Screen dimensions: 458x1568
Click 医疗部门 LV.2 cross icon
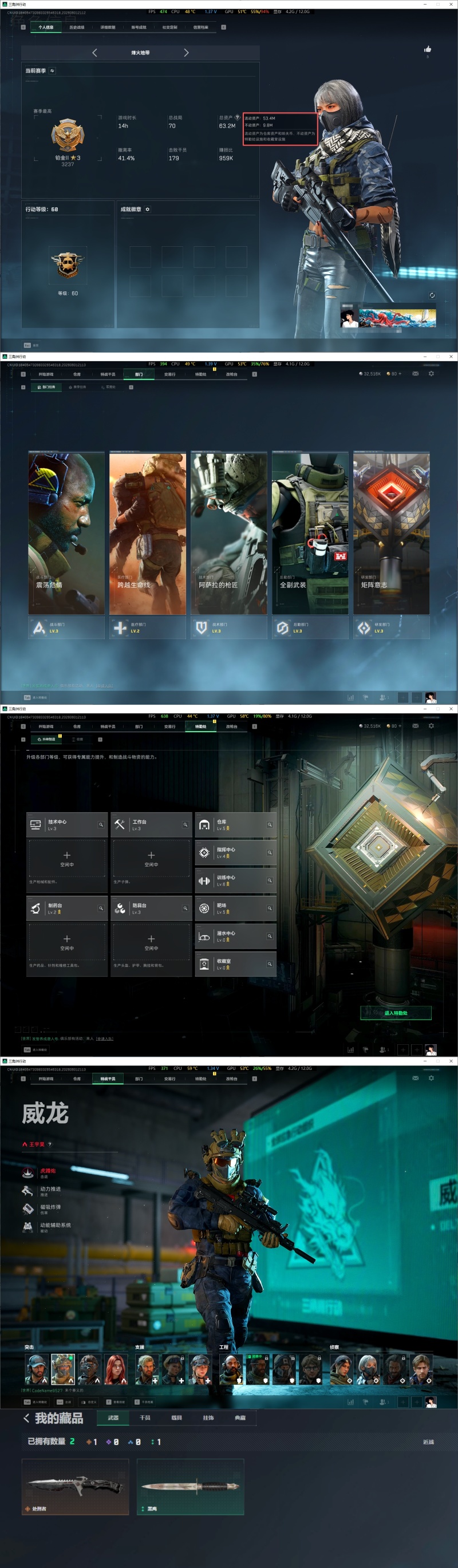coord(120,628)
